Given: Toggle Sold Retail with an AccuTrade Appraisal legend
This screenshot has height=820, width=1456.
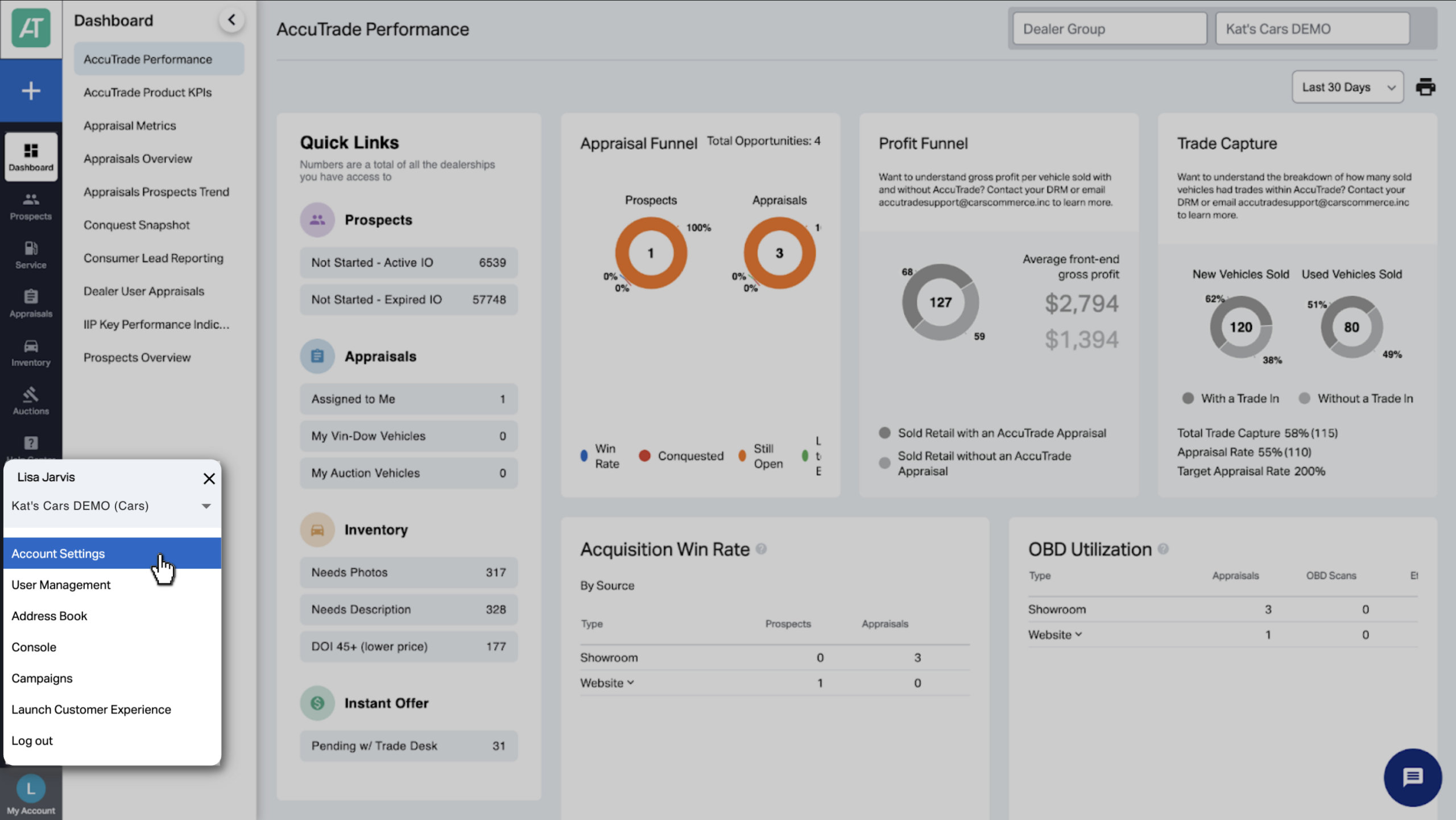Looking at the screenshot, I should (x=992, y=433).
